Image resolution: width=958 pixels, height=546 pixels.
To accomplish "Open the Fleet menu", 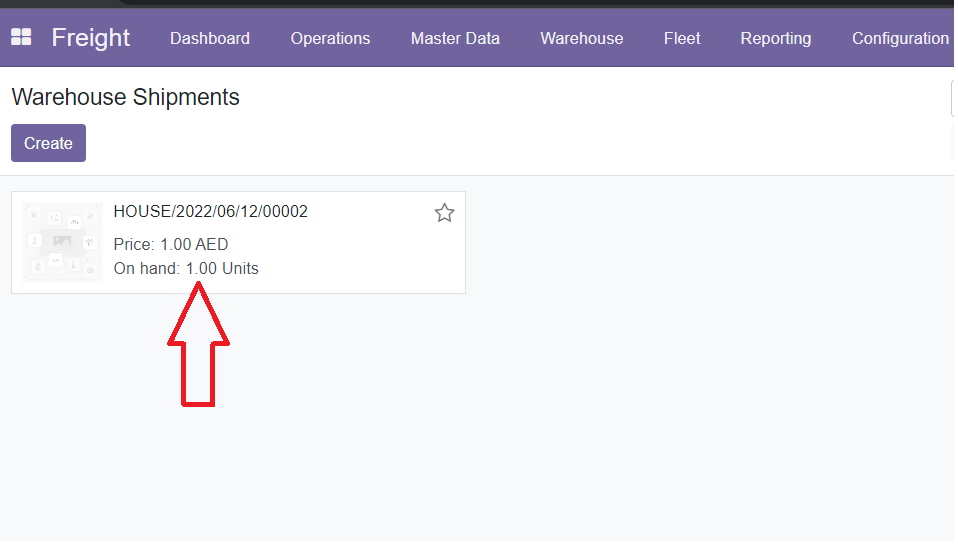I will pos(682,39).
